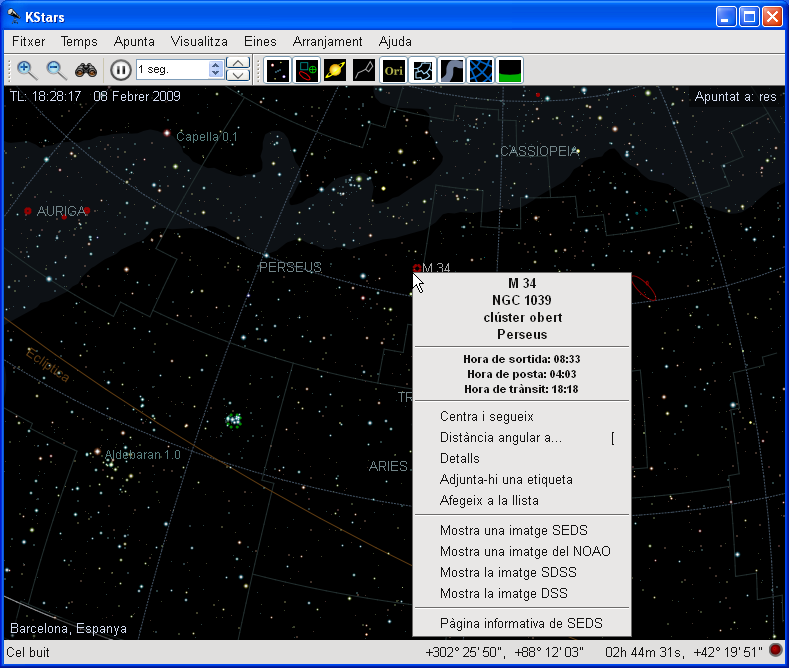Toggle constellation boundaries display
The height and width of the screenshot is (668, 789).
coord(422,70)
